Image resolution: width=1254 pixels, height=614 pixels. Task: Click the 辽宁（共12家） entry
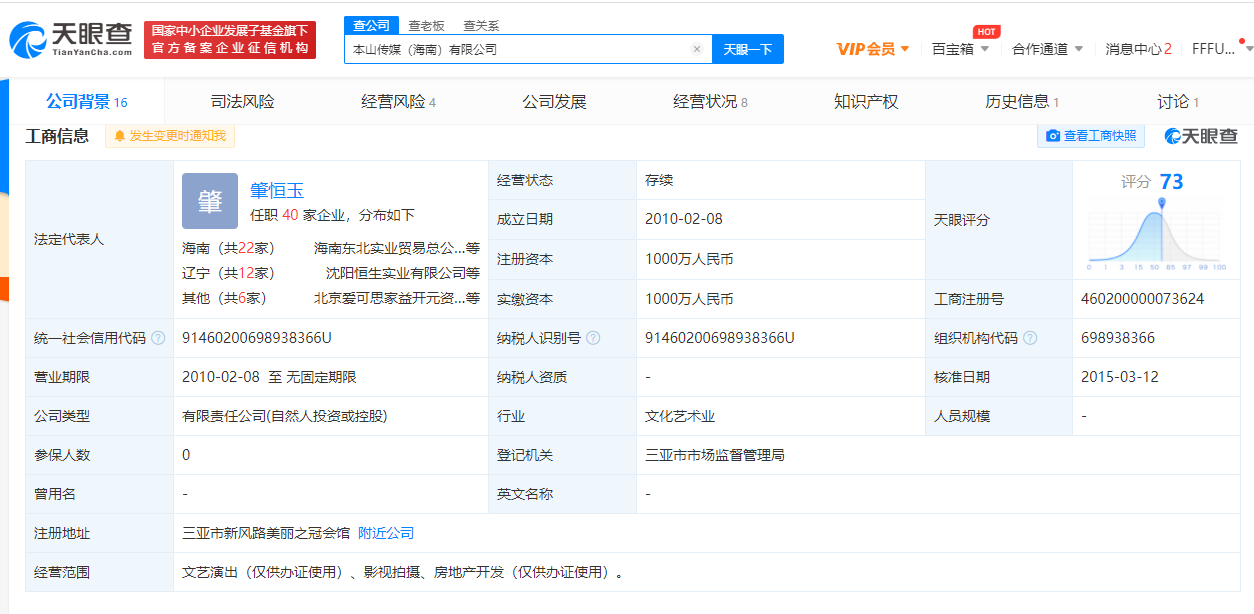(x=228, y=273)
